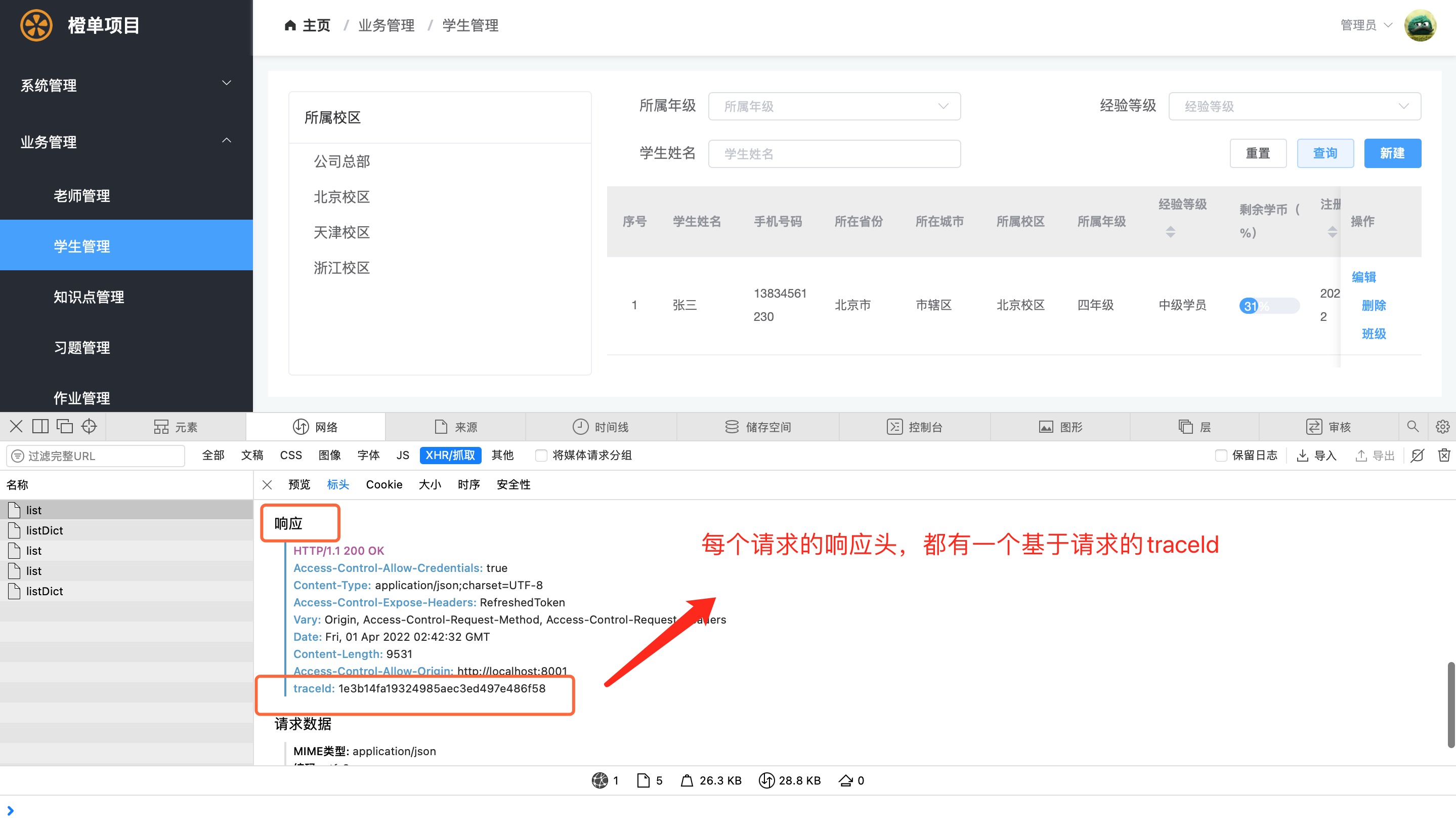Switch to the 元素 inspector tab
Image resolution: width=1456 pixels, height=824 pixels.
pos(176,427)
